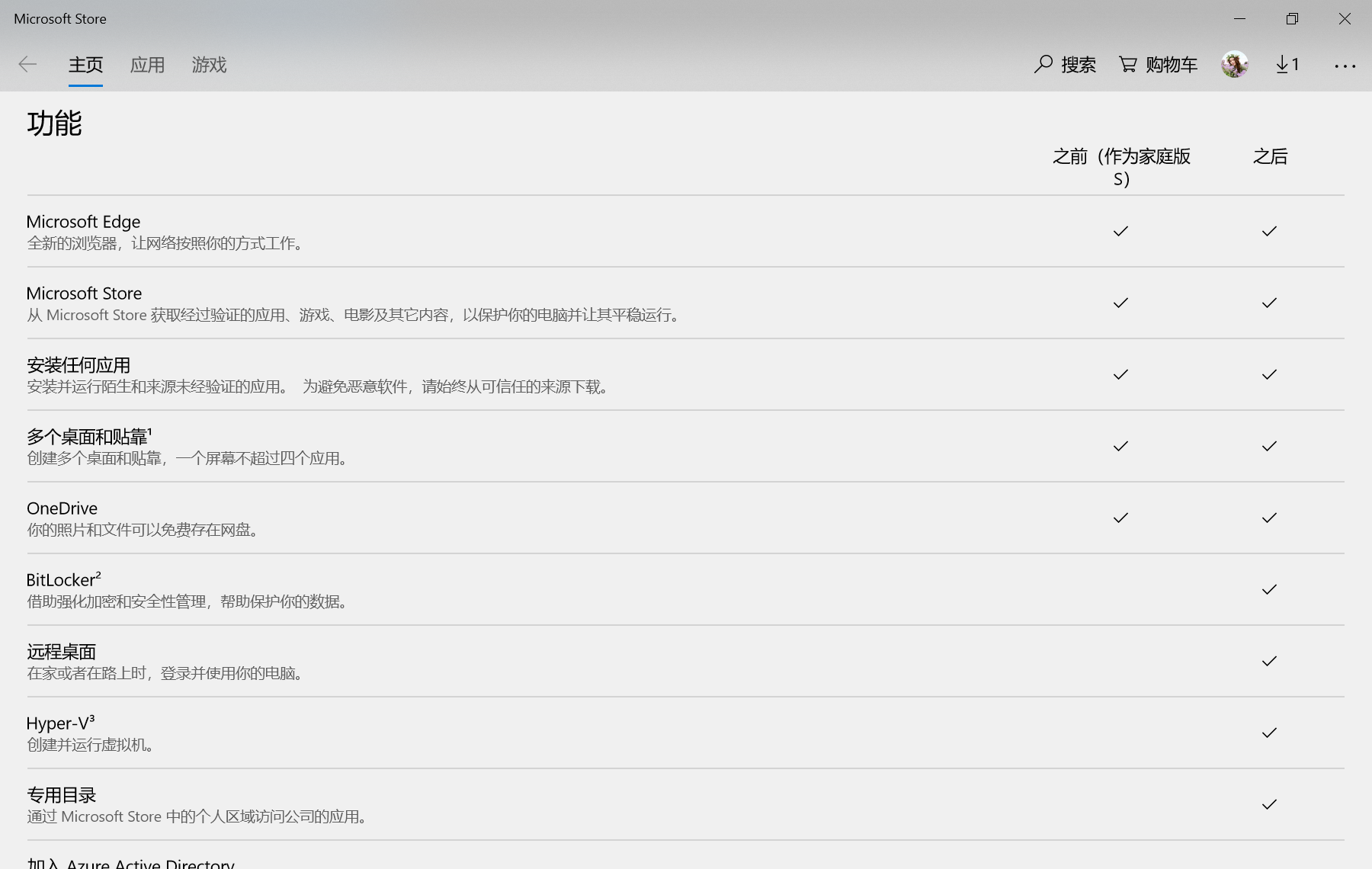Image resolution: width=1372 pixels, height=869 pixels.
Task: Click 多个桌面和贴靠 checkmark under 之前
Action: coord(1120,446)
